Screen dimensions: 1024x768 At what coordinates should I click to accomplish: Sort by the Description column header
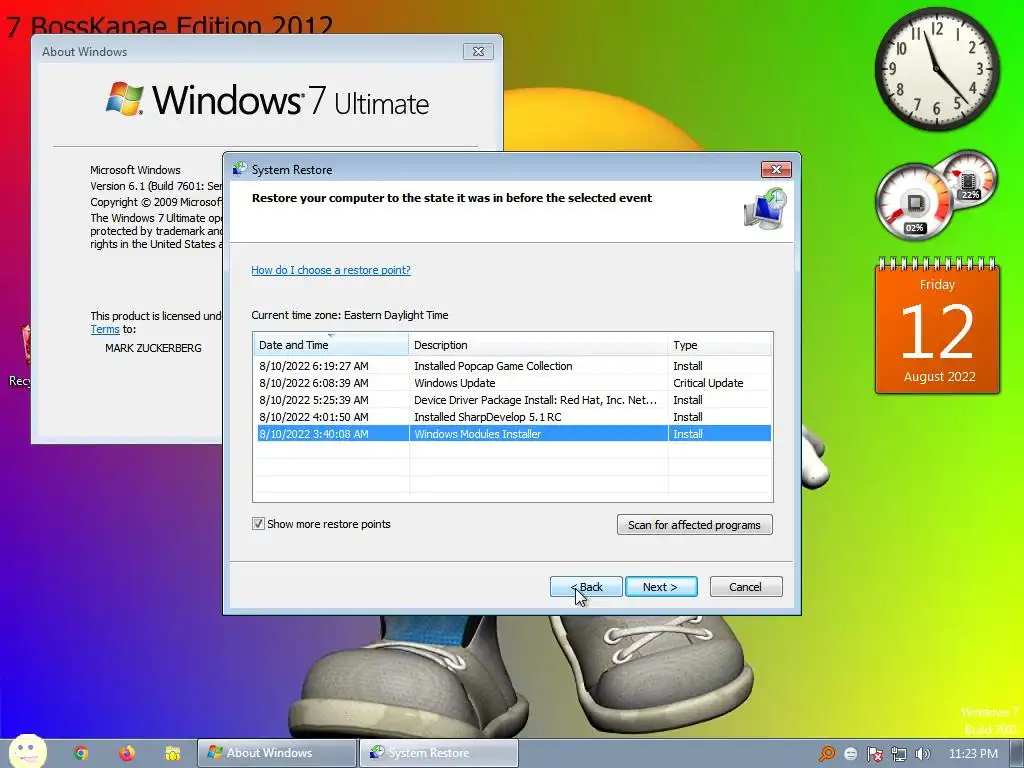pyautogui.click(x=538, y=345)
